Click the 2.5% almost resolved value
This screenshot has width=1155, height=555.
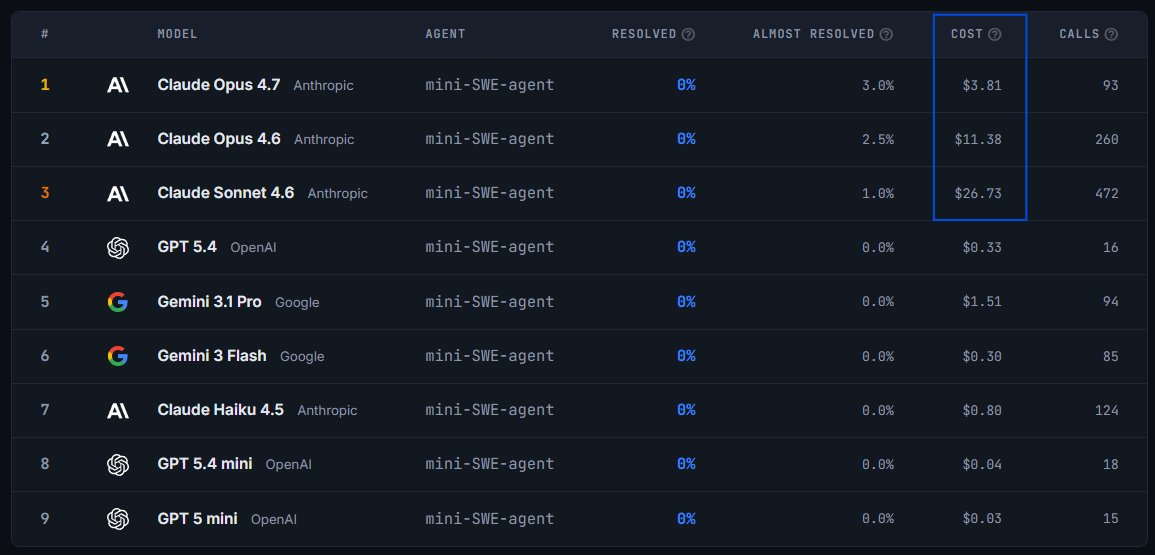pyautogui.click(x=878, y=139)
